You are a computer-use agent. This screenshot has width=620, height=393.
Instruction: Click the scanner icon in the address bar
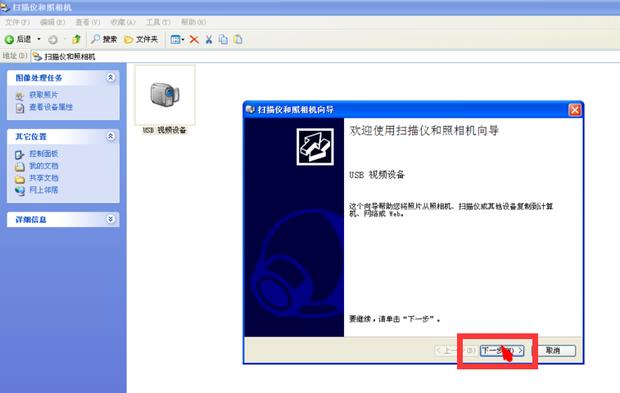[x=37, y=57]
